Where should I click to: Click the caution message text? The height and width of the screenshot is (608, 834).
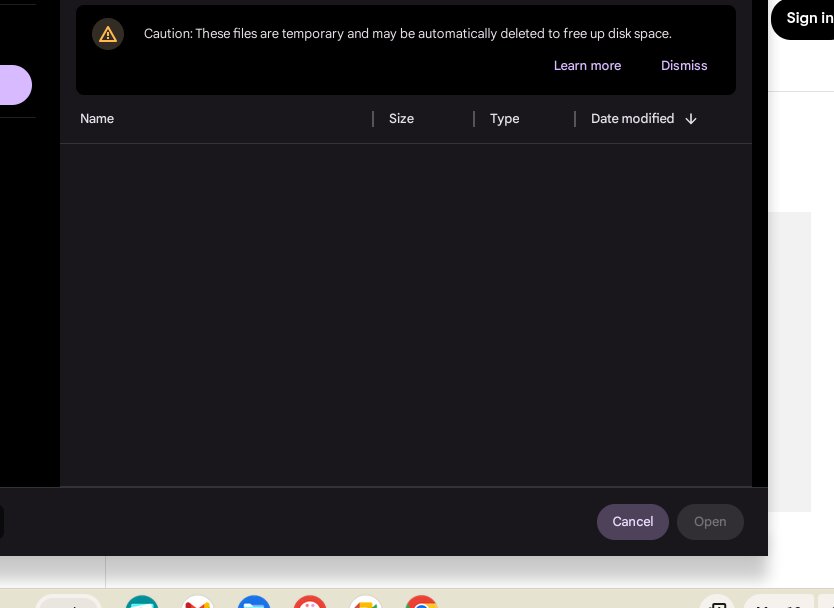[x=407, y=34]
